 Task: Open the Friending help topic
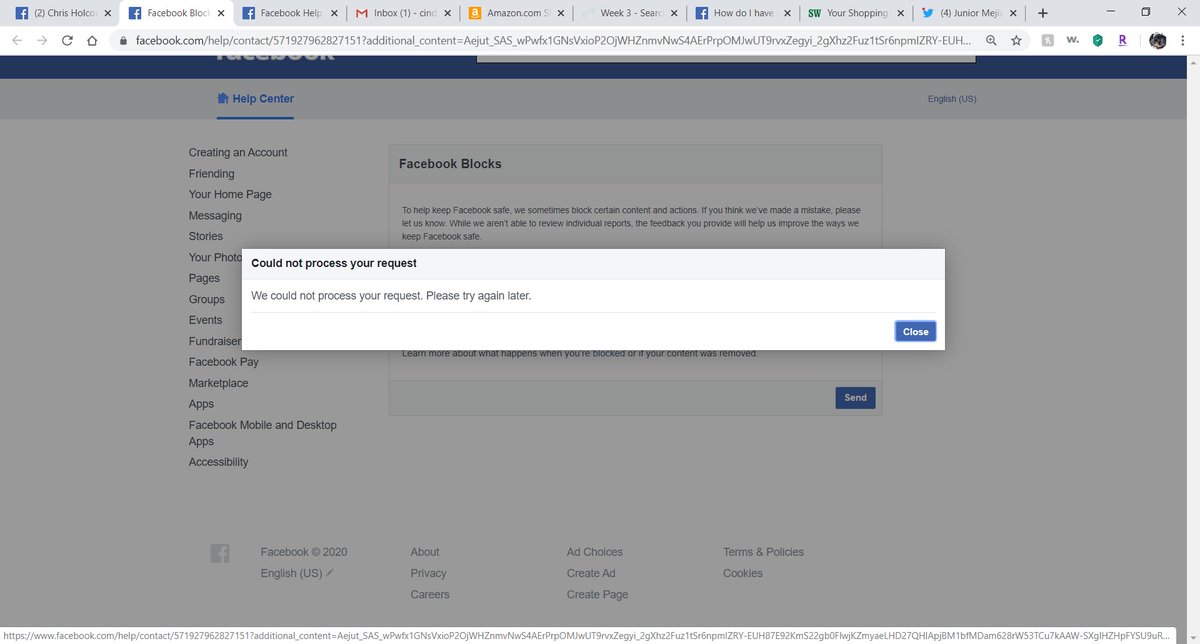211,174
